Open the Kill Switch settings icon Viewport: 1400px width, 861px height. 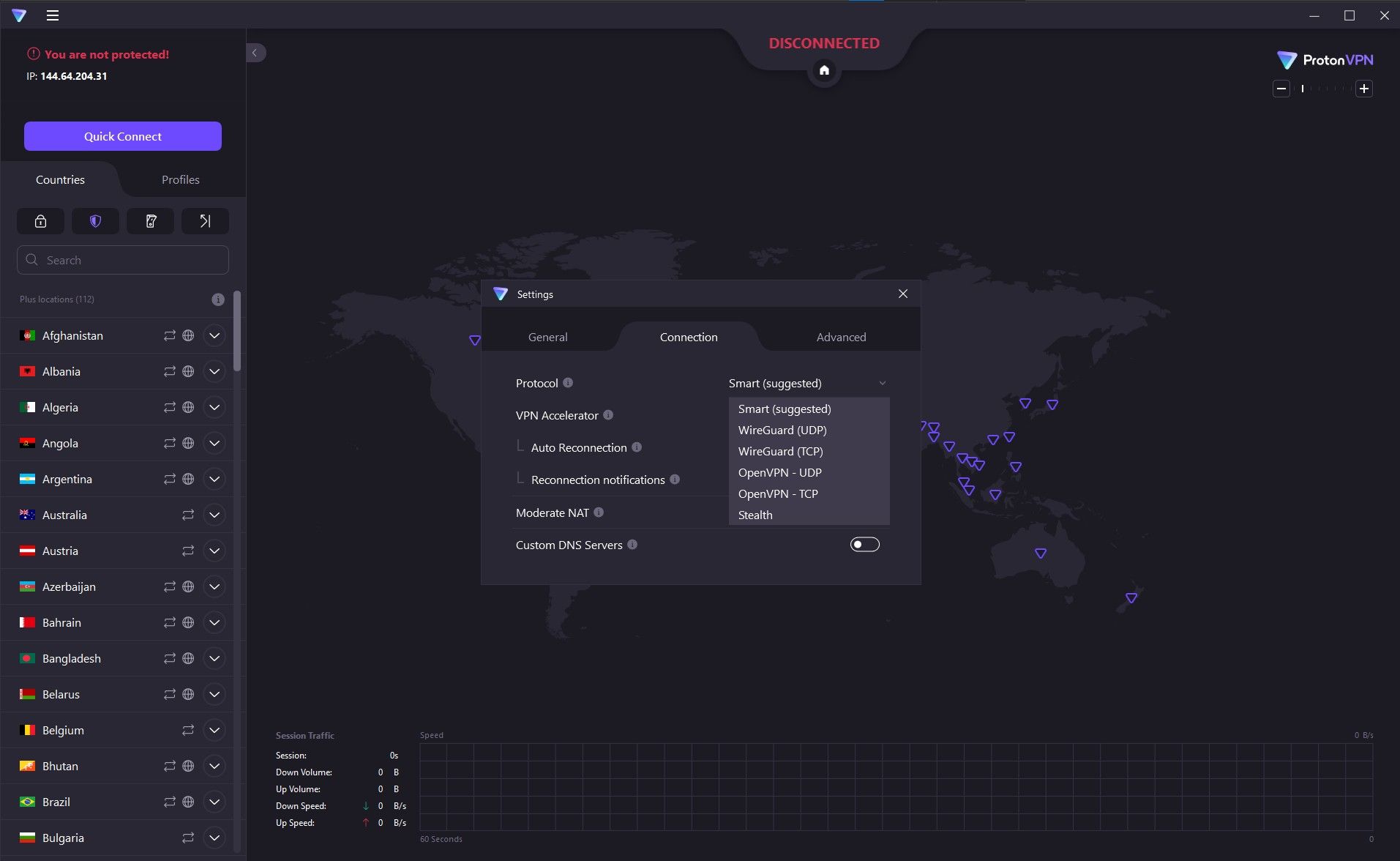[x=150, y=220]
